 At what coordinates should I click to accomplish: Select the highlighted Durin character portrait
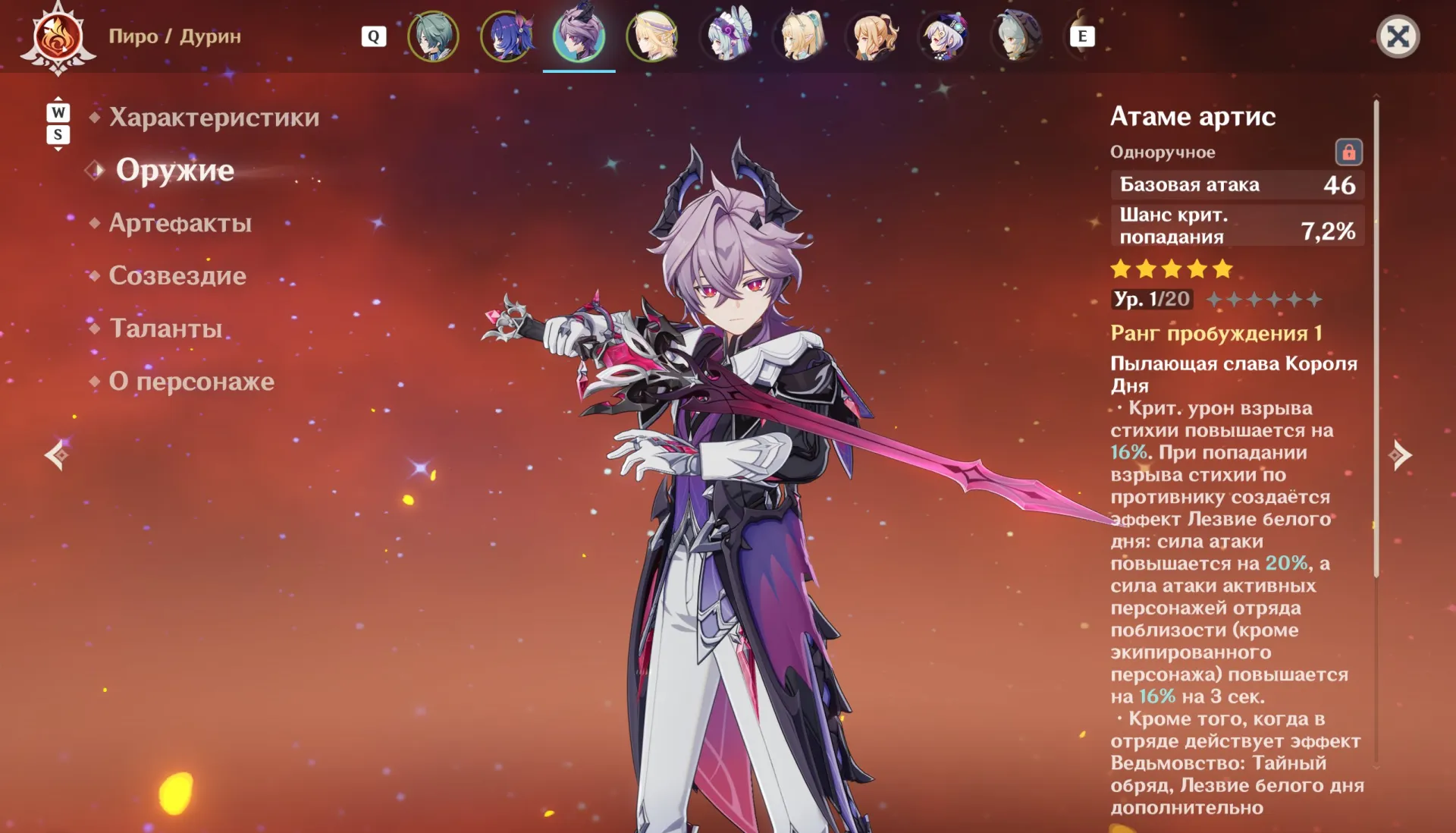point(579,35)
